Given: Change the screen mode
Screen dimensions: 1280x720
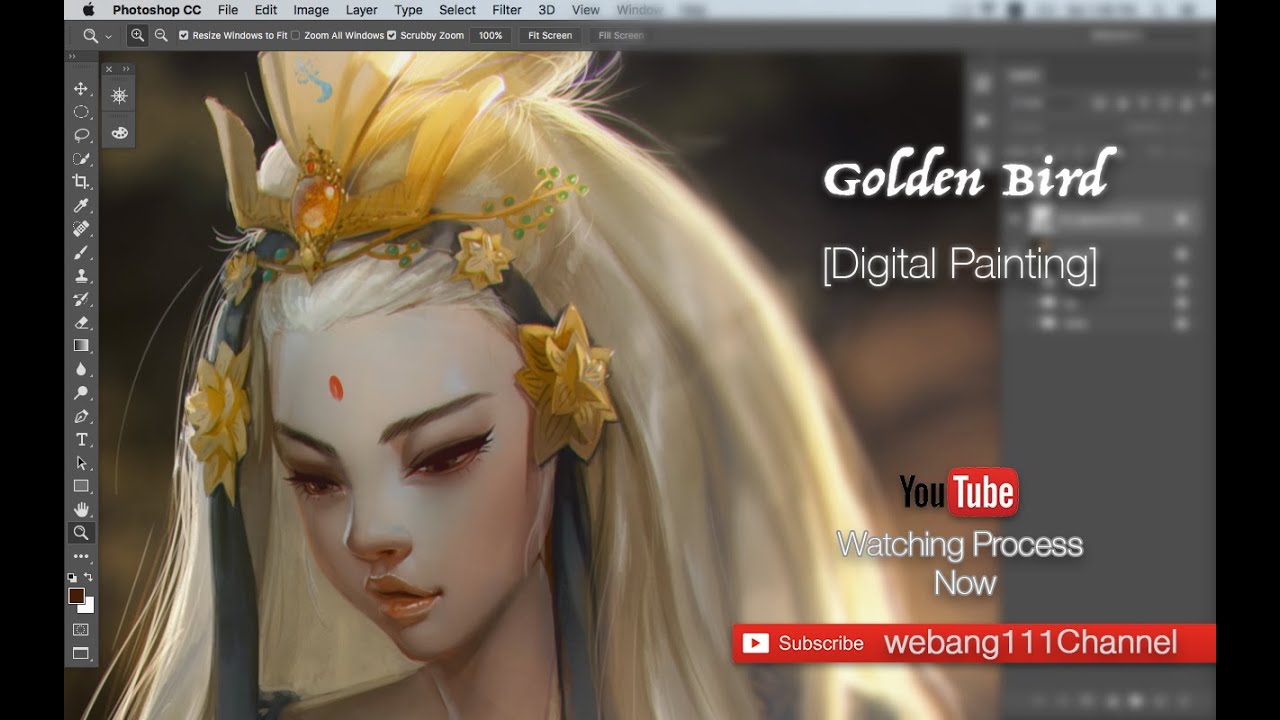Looking at the screenshot, I should 81,653.
